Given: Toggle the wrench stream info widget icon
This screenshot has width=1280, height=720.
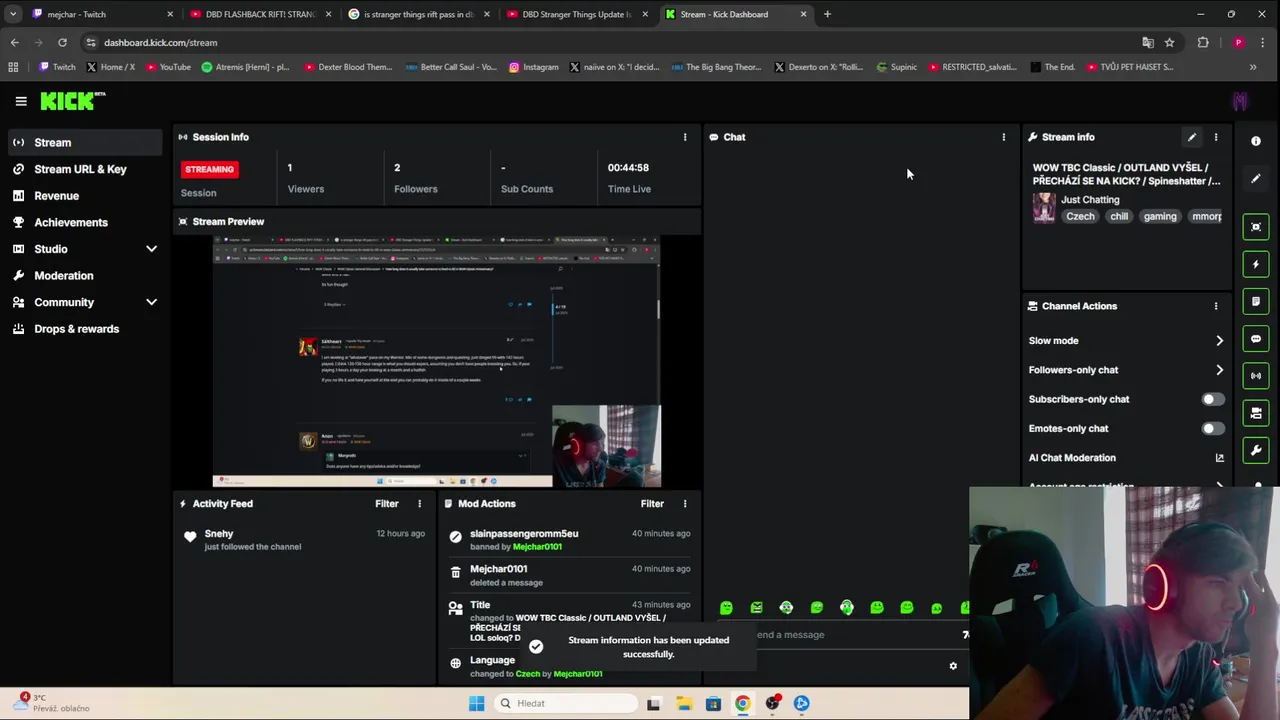Looking at the screenshot, I should 1256,450.
